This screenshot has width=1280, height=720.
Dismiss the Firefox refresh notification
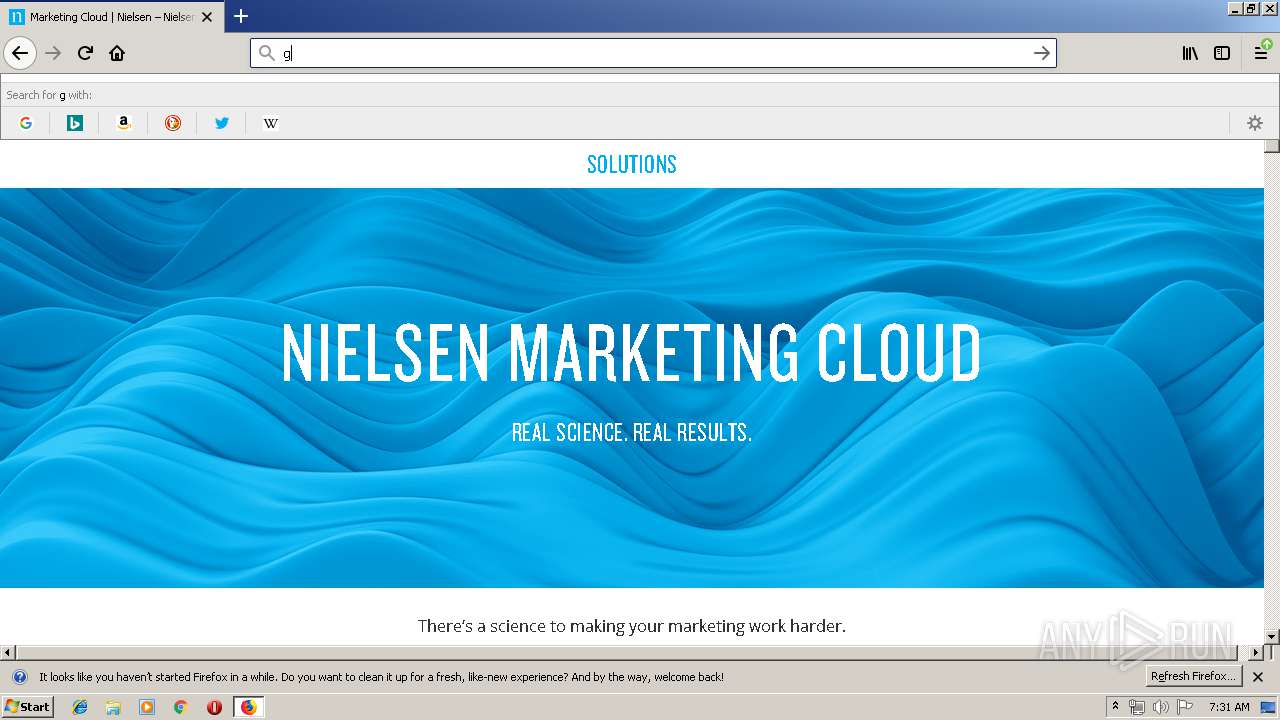[x=1258, y=677]
